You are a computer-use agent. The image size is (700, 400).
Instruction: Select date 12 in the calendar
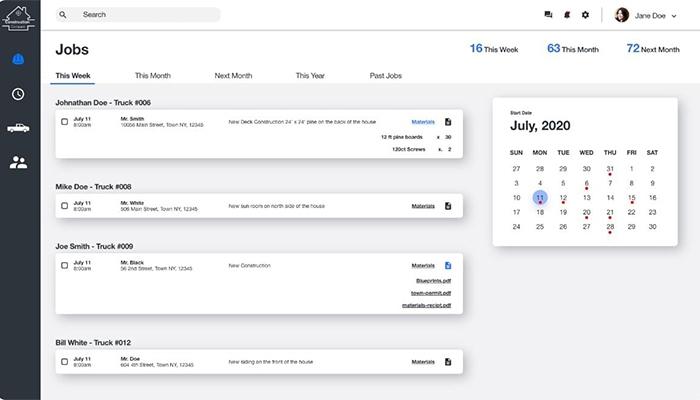point(563,198)
